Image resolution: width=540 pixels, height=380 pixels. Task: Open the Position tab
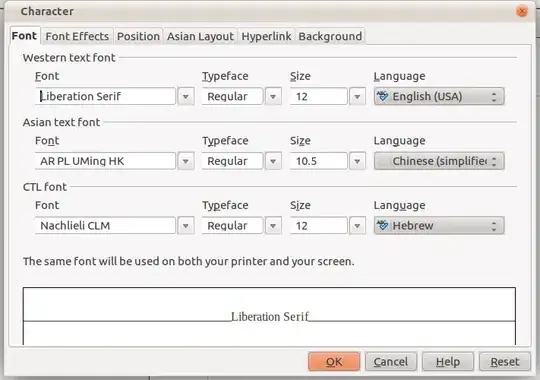pos(138,36)
